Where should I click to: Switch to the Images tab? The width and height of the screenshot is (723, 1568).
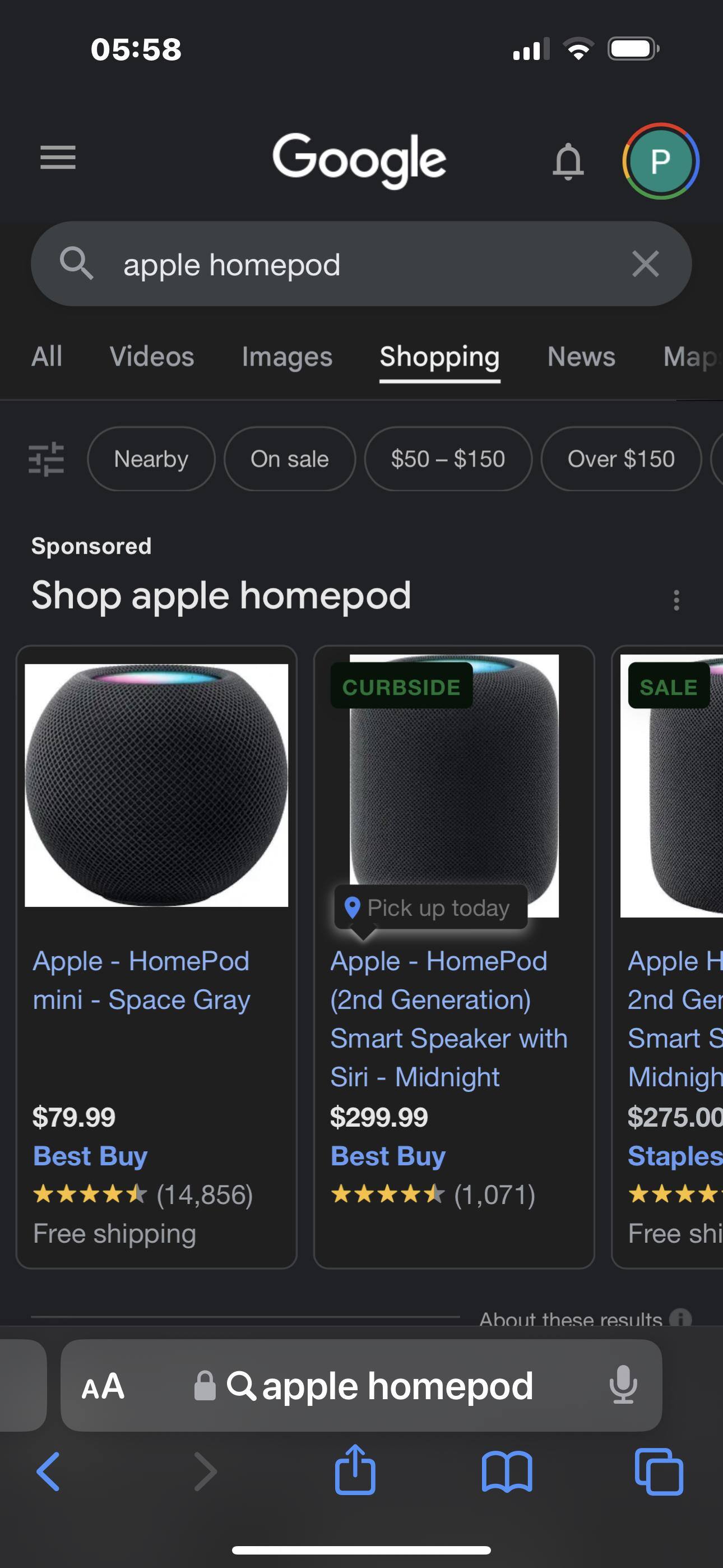(288, 357)
